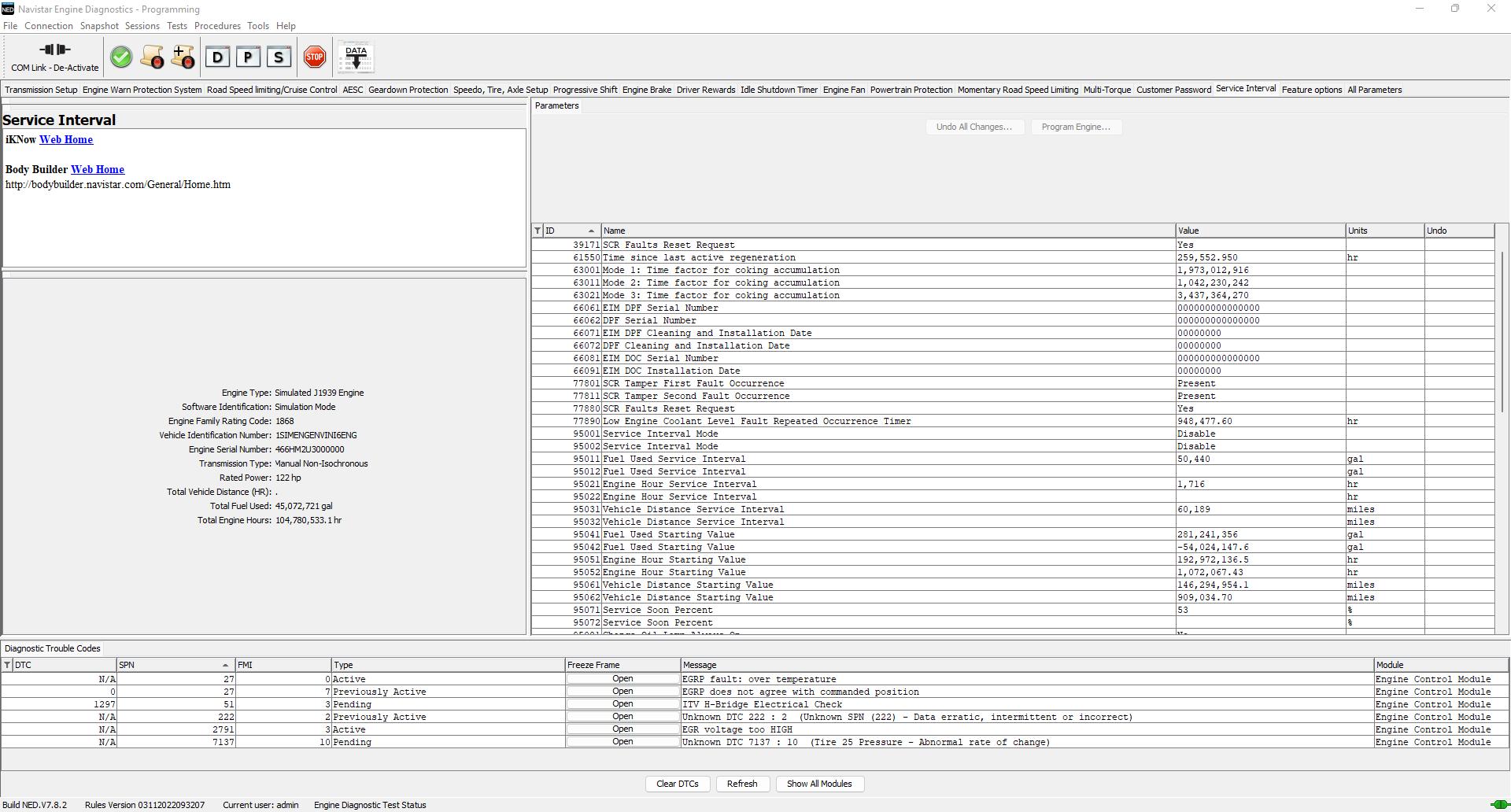Open the S sessions window icon

(278, 57)
